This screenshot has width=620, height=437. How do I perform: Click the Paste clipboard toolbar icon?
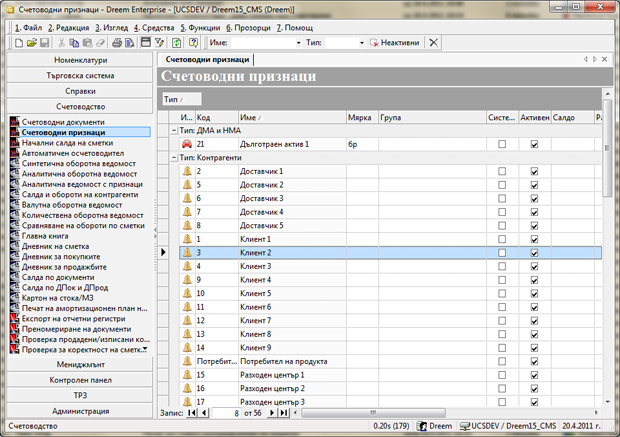(87, 43)
